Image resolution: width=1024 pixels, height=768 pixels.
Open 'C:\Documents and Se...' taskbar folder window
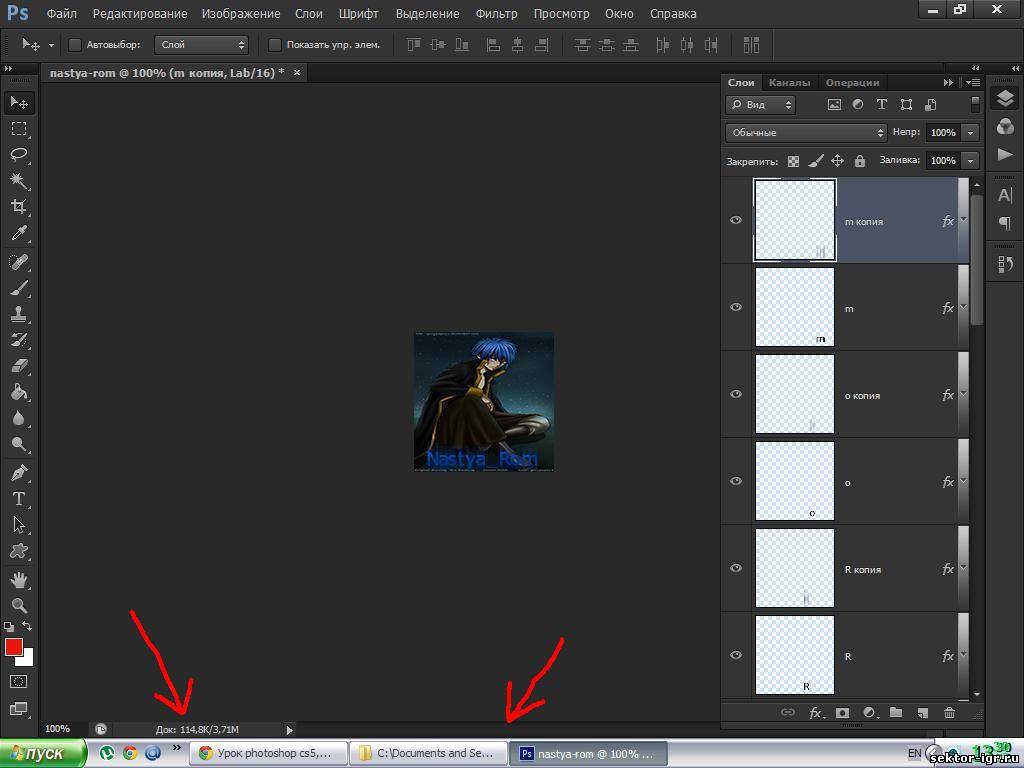coord(428,753)
